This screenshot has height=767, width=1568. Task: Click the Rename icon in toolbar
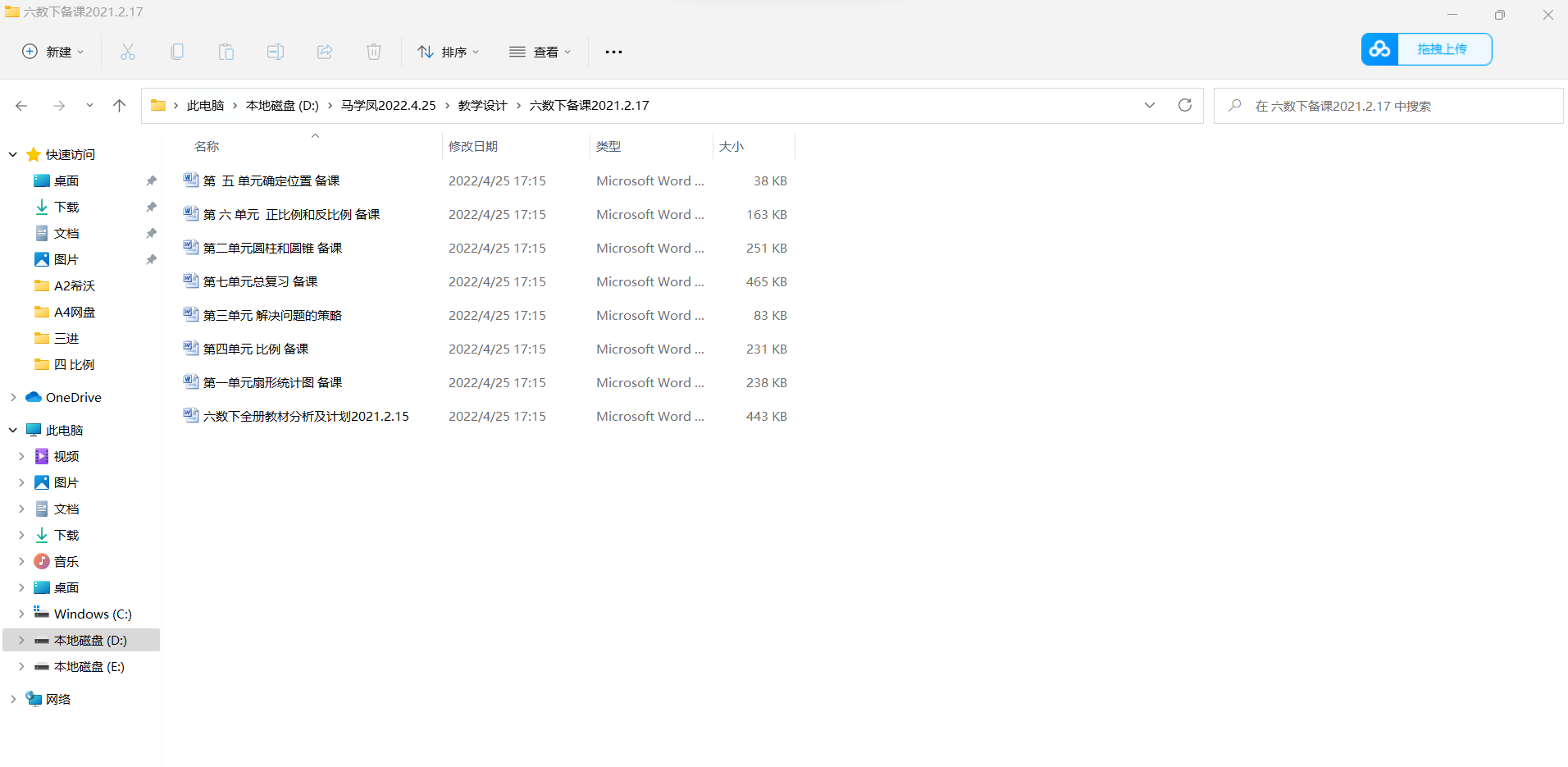(276, 52)
